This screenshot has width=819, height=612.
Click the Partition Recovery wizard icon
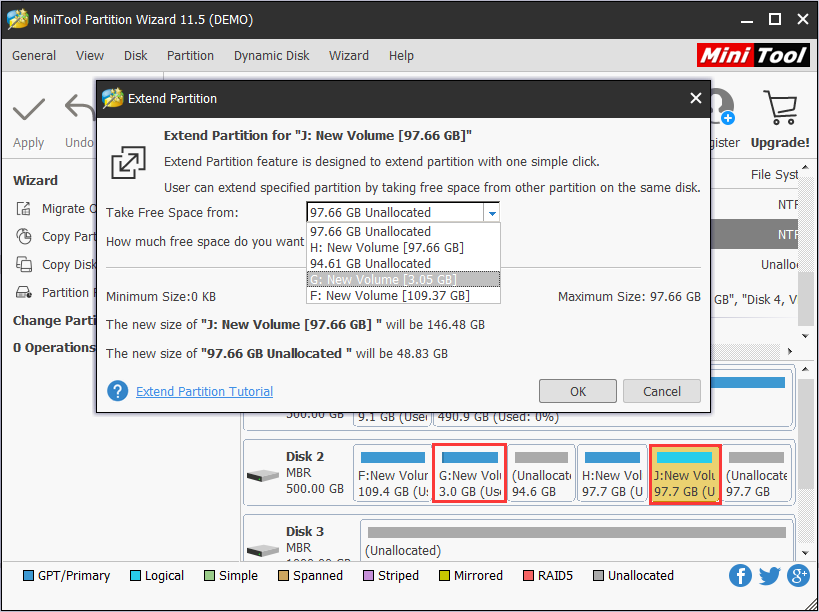(x=24, y=292)
